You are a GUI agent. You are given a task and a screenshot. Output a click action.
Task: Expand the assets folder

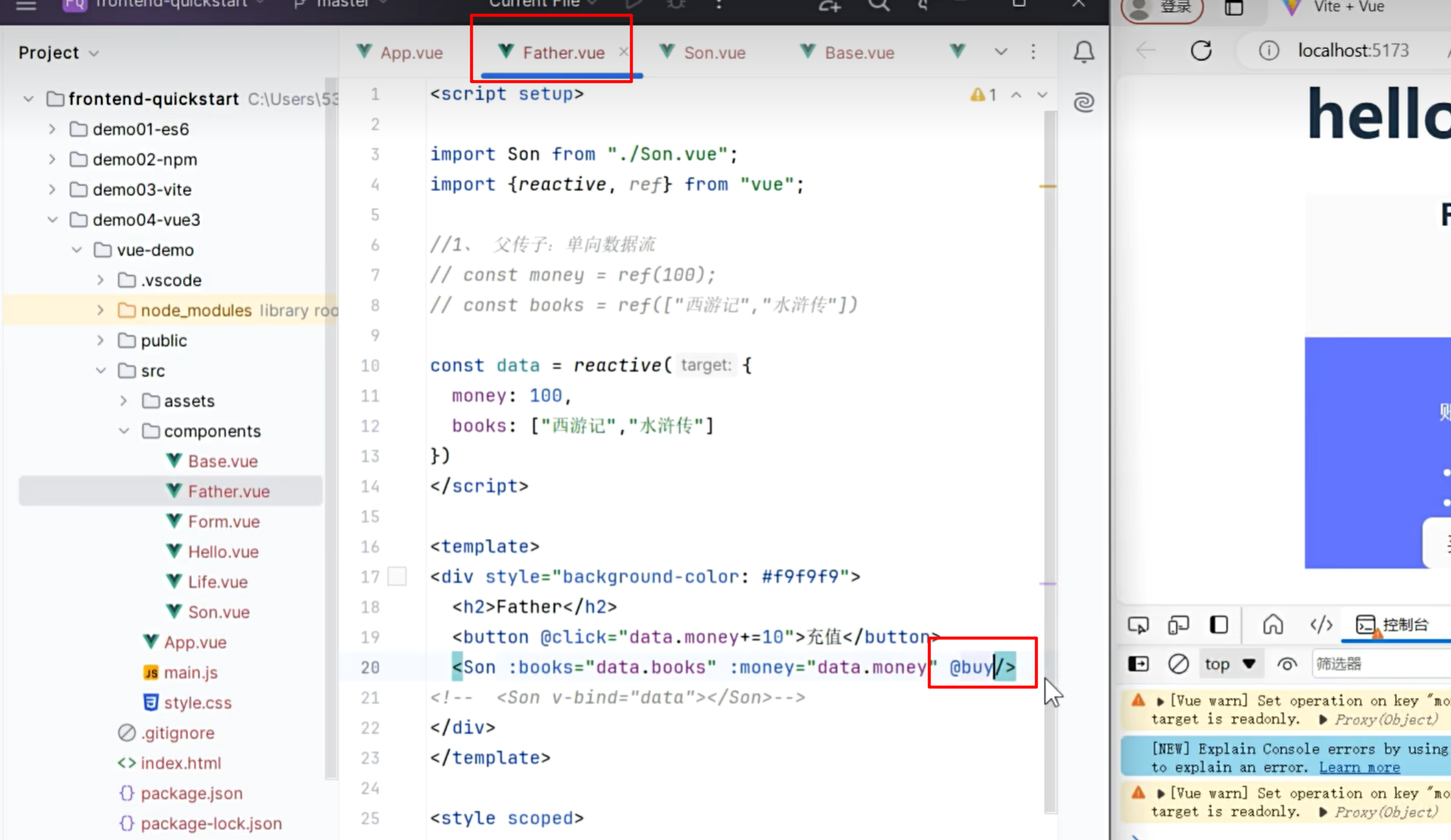tap(124, 400)
